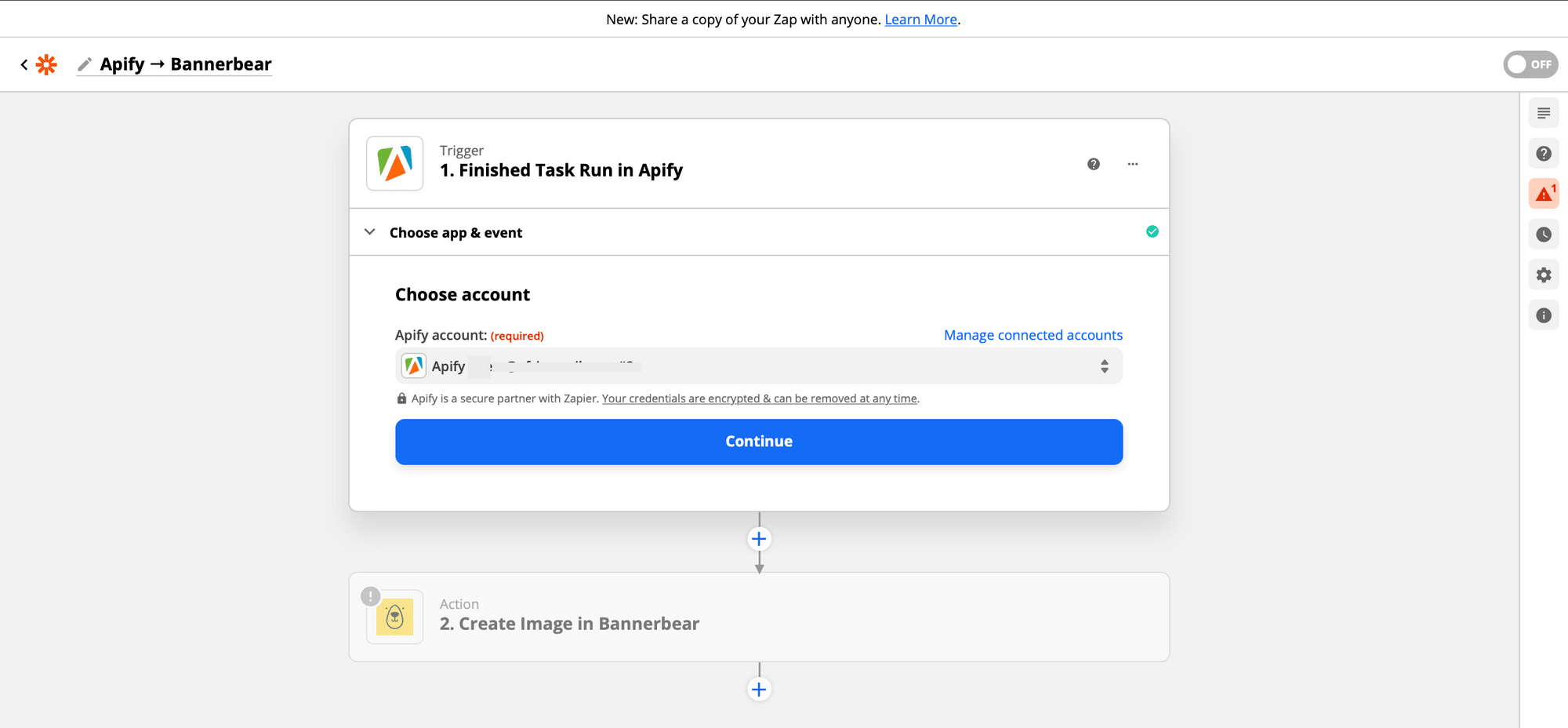Open Zap outline notes sidebar icon

[x=1544, y=114]
